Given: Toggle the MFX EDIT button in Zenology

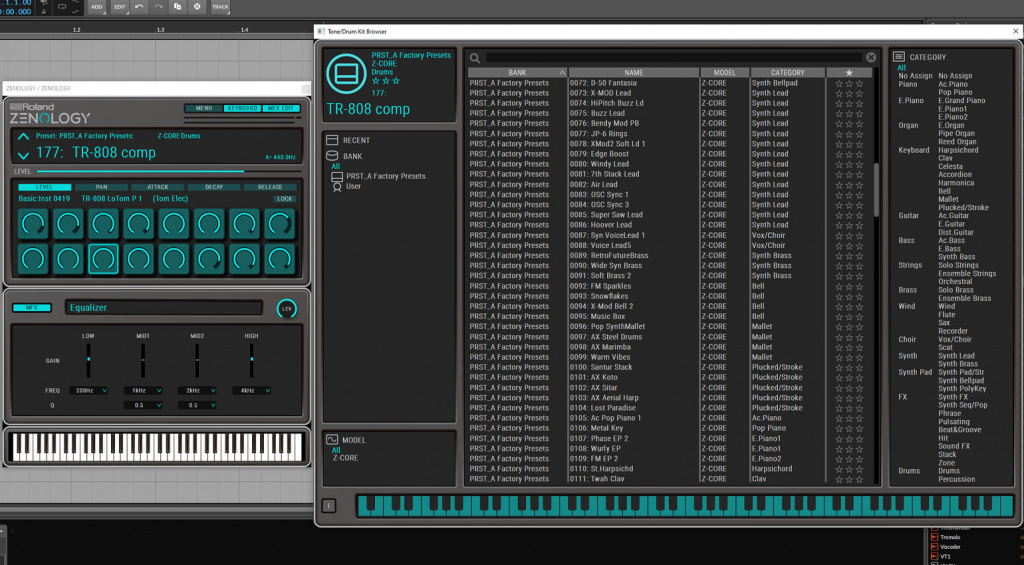Looking at the screenshot, I should click(x=281, y=108).
